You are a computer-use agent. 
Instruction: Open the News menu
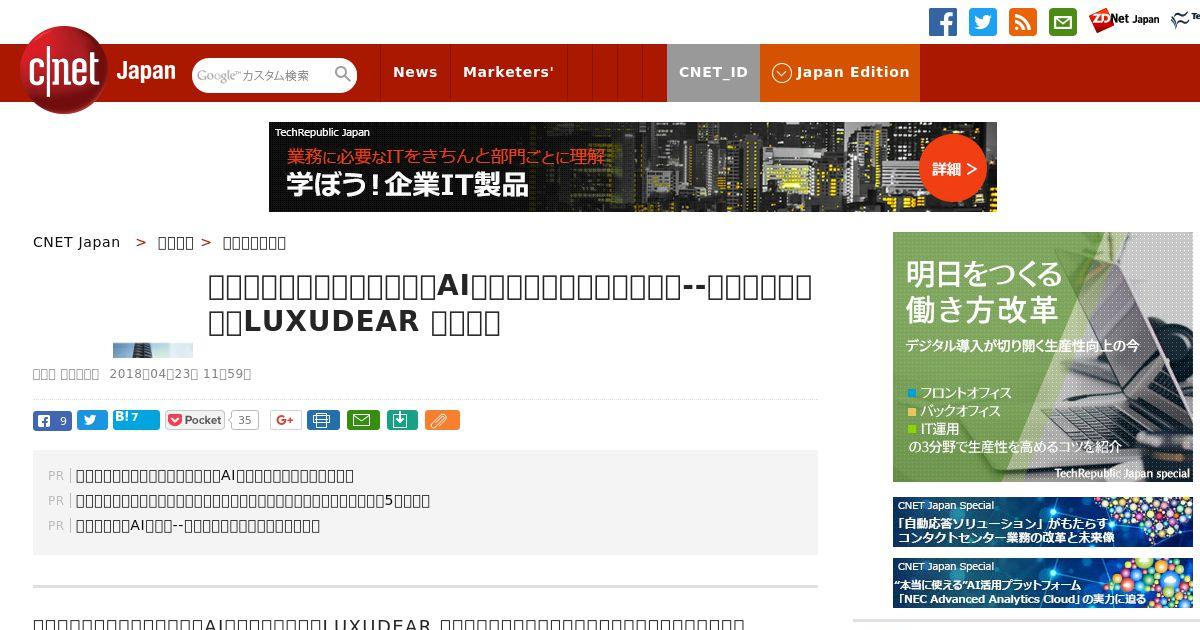(x=415, y=72)
